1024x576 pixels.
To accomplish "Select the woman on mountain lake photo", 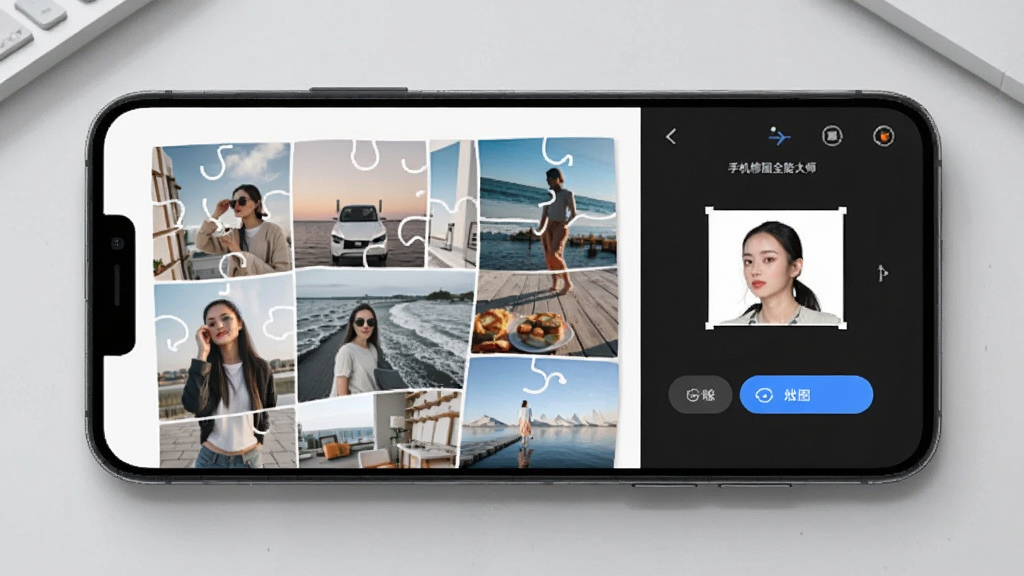I will click(539, 413).
